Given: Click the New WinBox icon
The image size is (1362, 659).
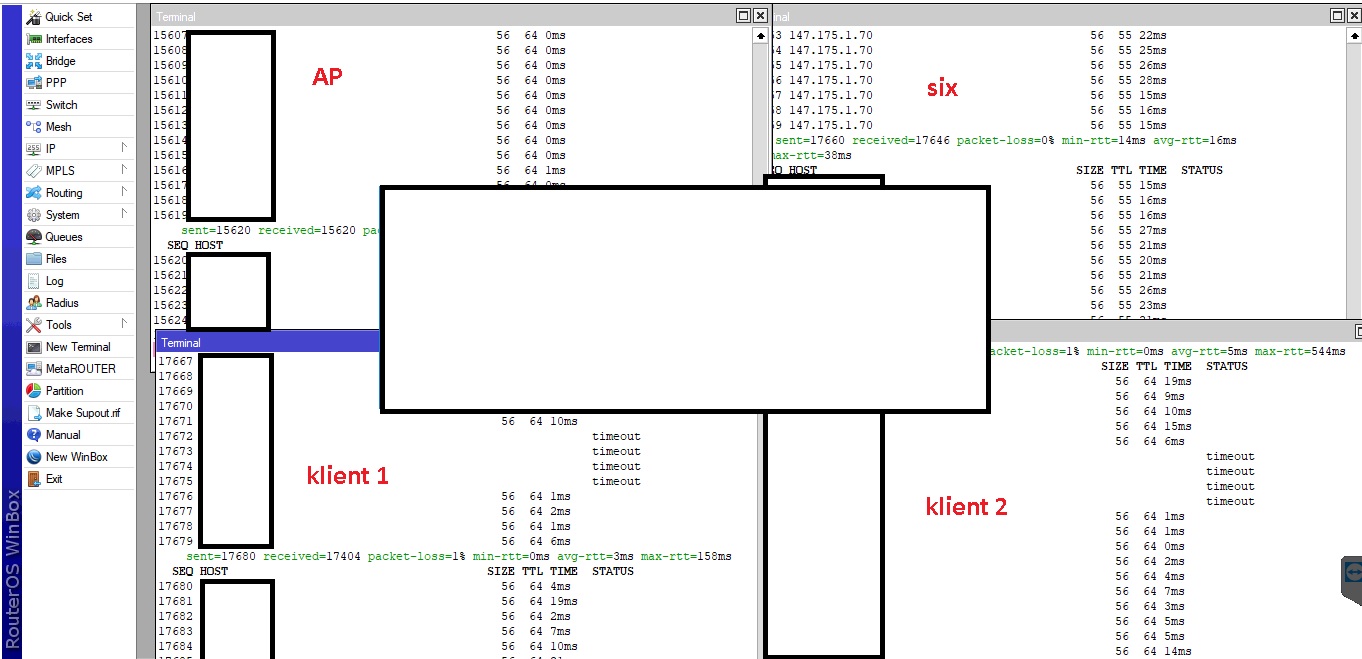Looking at the screenshot, I should [33, 457].
